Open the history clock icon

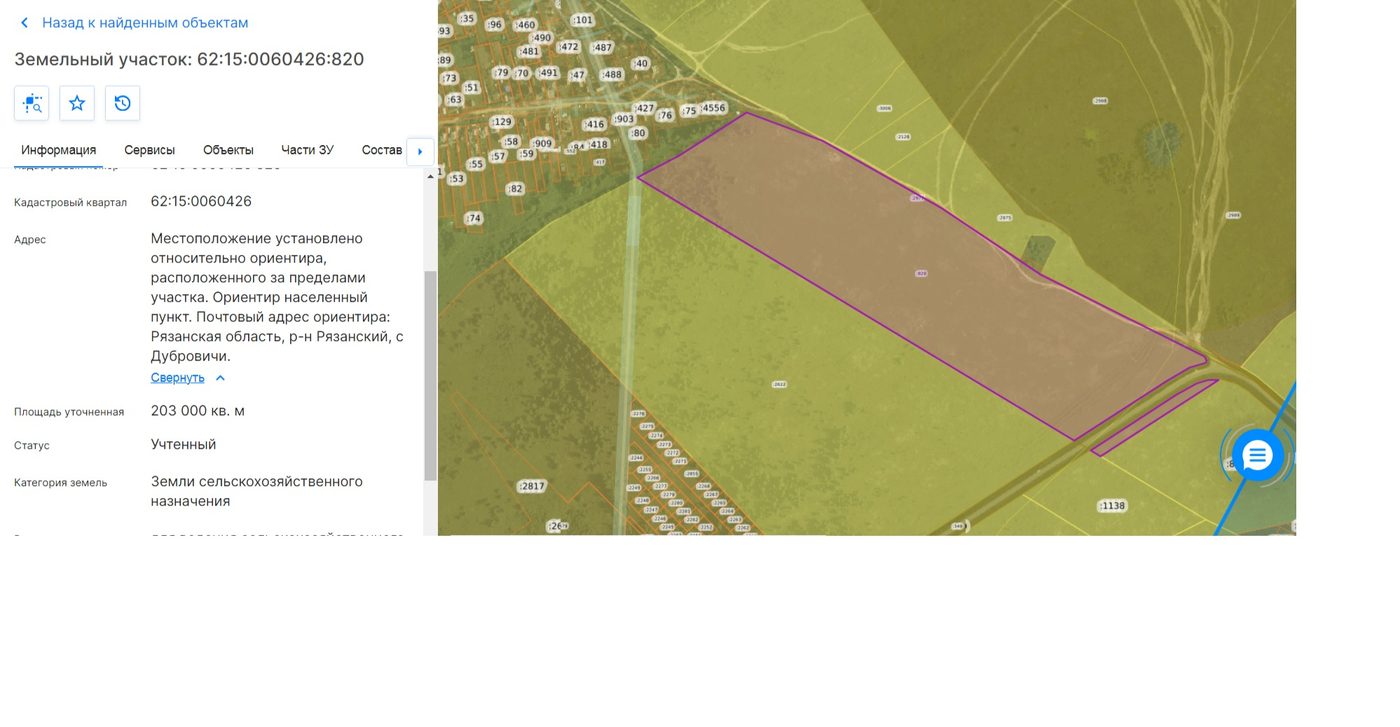(x=122, y=103)
